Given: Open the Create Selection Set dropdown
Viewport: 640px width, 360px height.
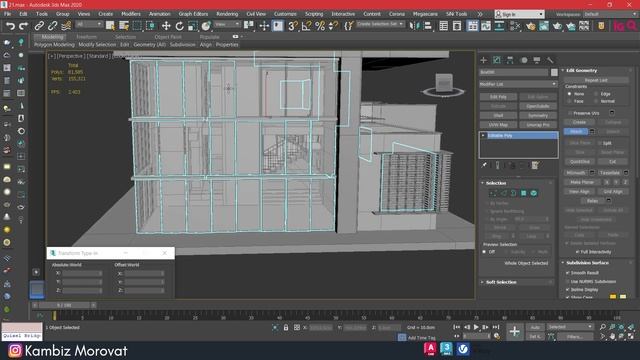Looking at the screenshot, I should [380, 24].
